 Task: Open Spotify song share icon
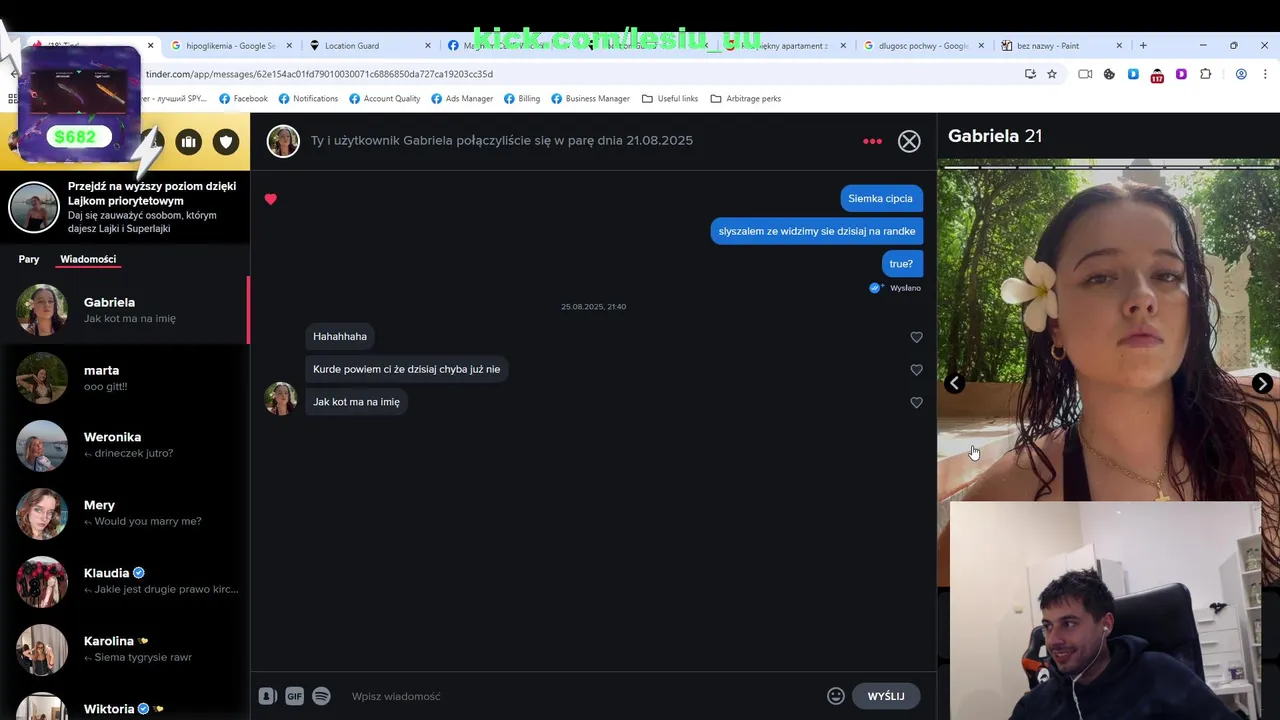(321, 696)
